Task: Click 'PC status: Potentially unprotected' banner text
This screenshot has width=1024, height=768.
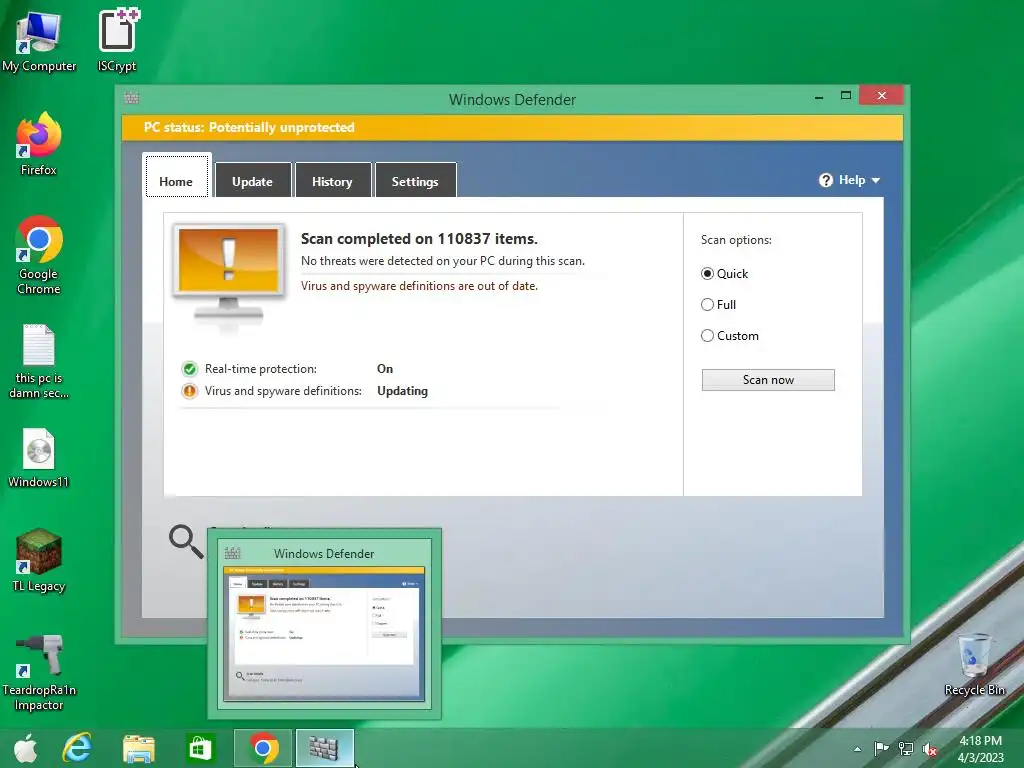Action: click(249, 127)
